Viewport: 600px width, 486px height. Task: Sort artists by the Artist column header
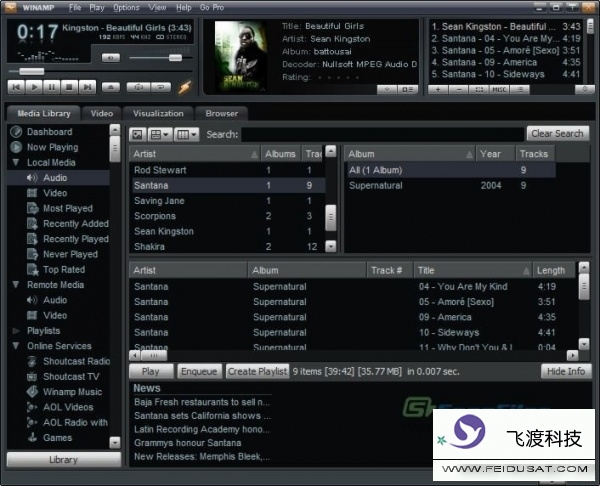[x=195, y=154]
